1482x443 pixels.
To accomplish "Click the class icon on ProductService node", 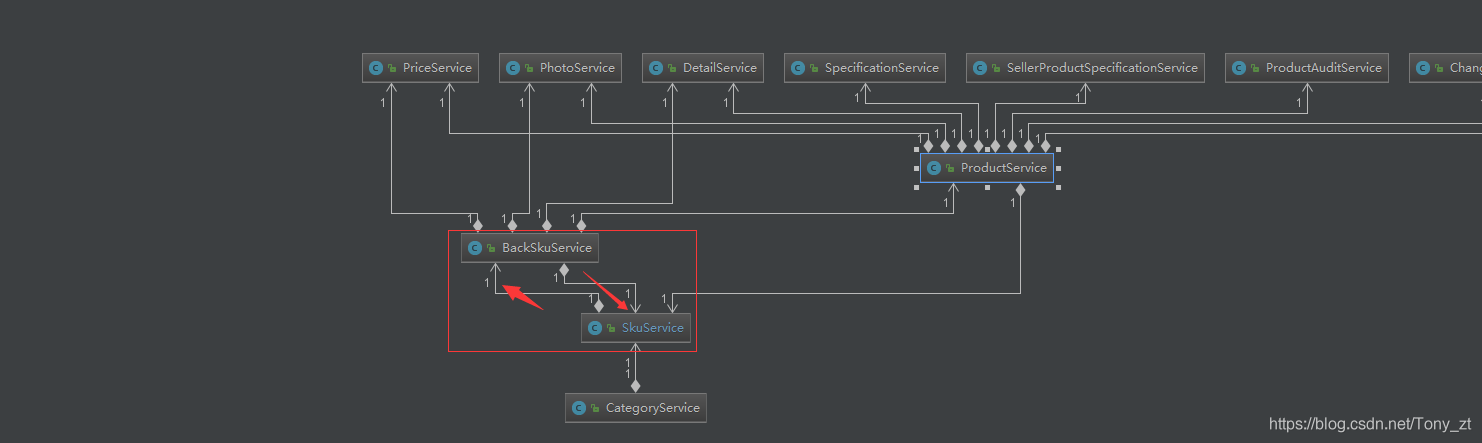I will click(934, 168).
